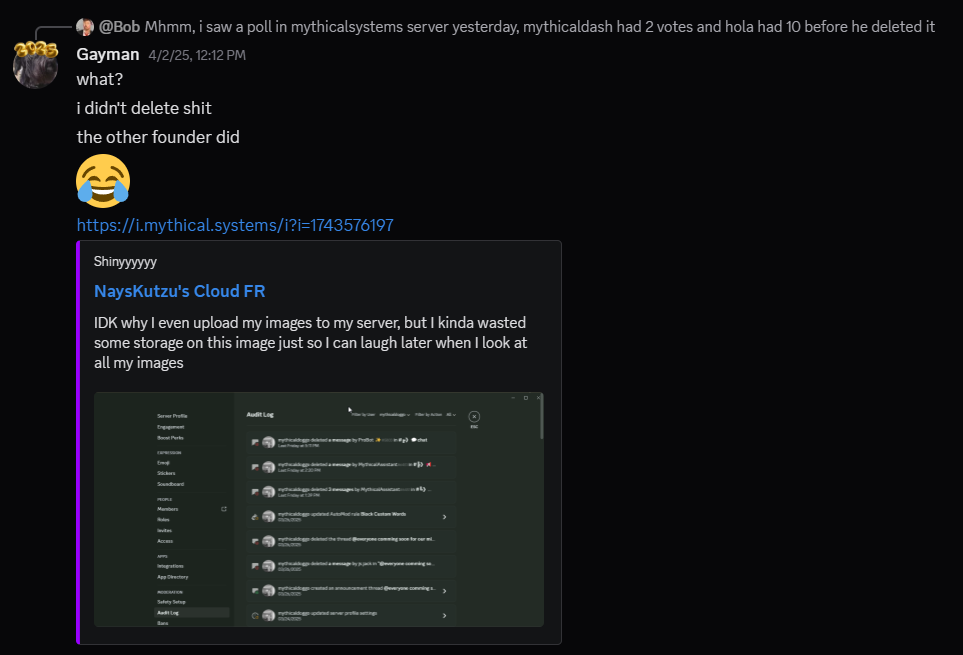Click the embedded audit log screenshot
This screenshot has width=963, height=655.
(318, 510)
